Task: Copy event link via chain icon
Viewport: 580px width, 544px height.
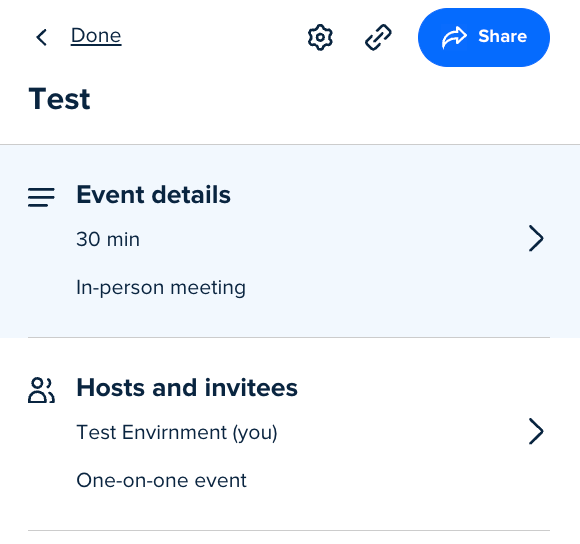Action: 378,37
